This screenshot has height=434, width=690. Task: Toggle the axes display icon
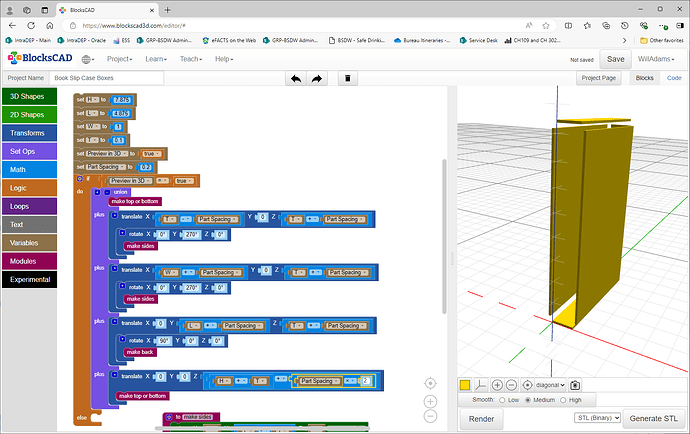[481, 385]
